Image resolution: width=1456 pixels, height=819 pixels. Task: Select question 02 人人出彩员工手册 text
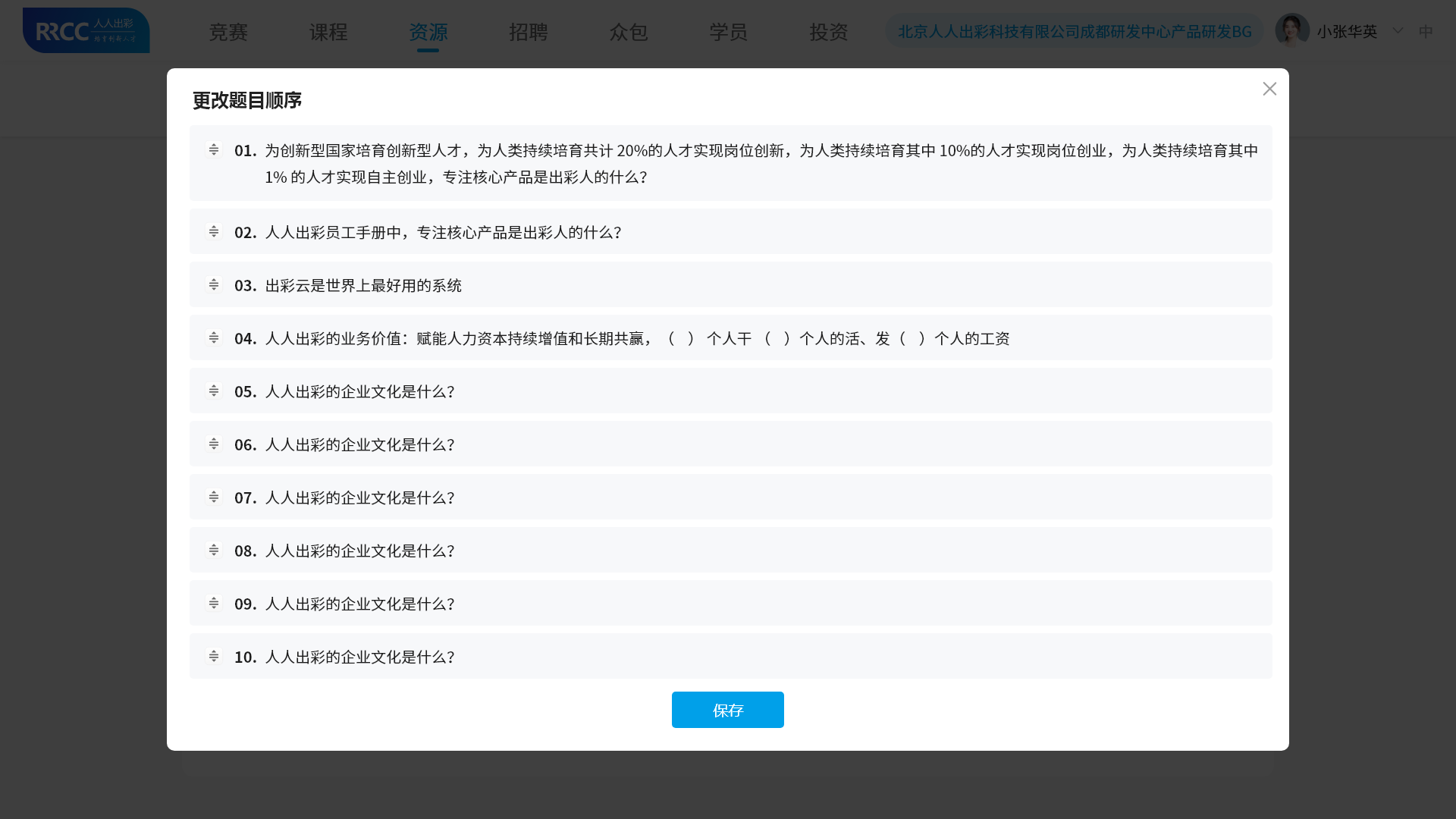tap(443, 232)
